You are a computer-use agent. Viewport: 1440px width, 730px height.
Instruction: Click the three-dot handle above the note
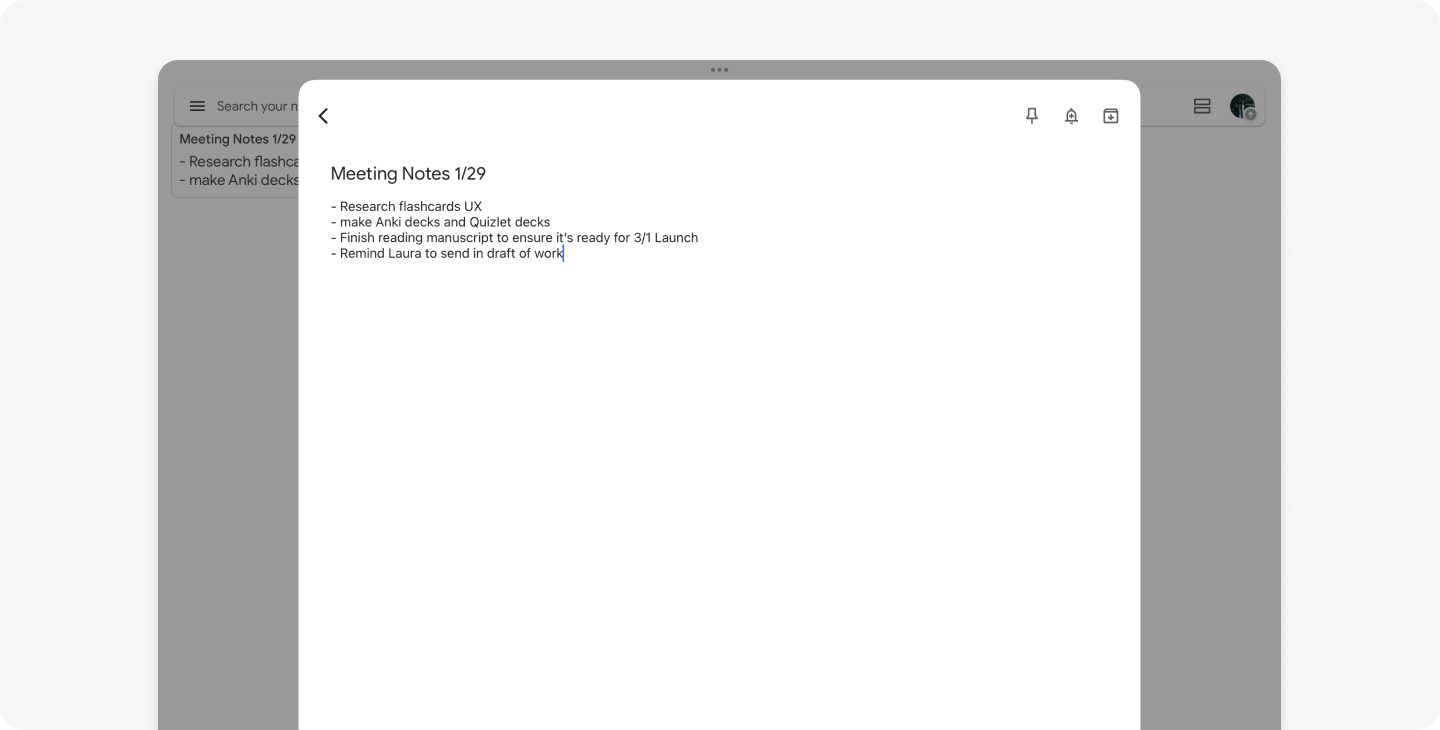pyautogui.click(x=719, y=69)
